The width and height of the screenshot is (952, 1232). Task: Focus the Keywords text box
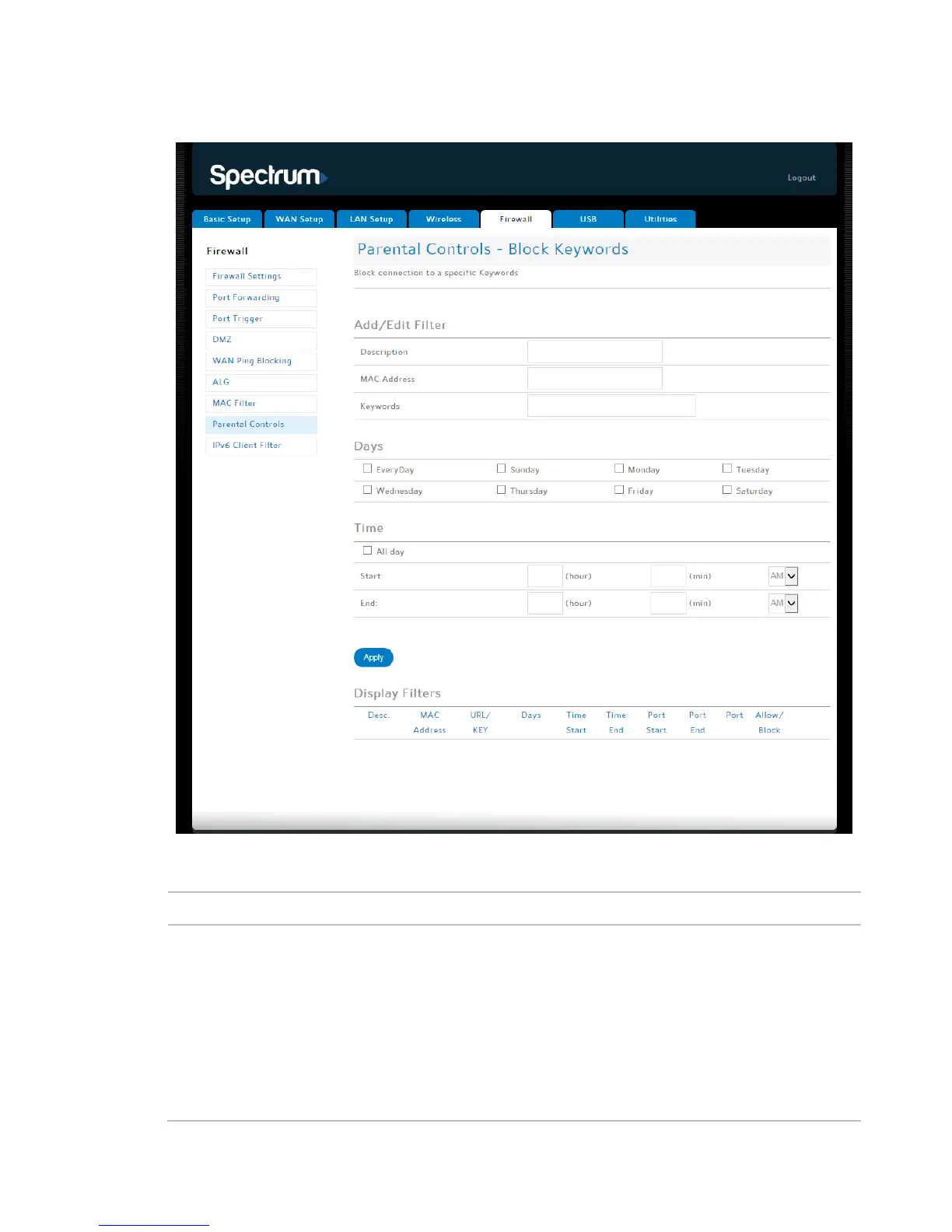tap(611, 406)
